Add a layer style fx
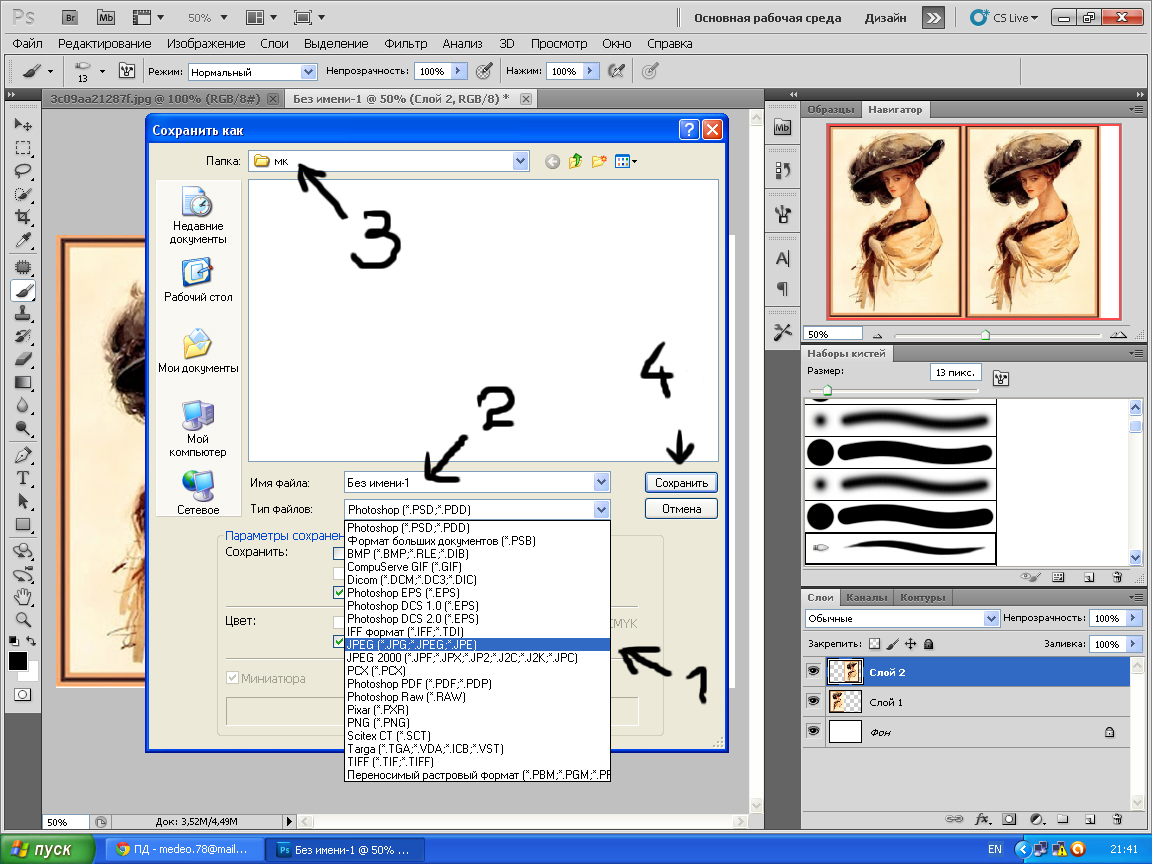Screen dimensions: 1152x864 coord(982,819)
